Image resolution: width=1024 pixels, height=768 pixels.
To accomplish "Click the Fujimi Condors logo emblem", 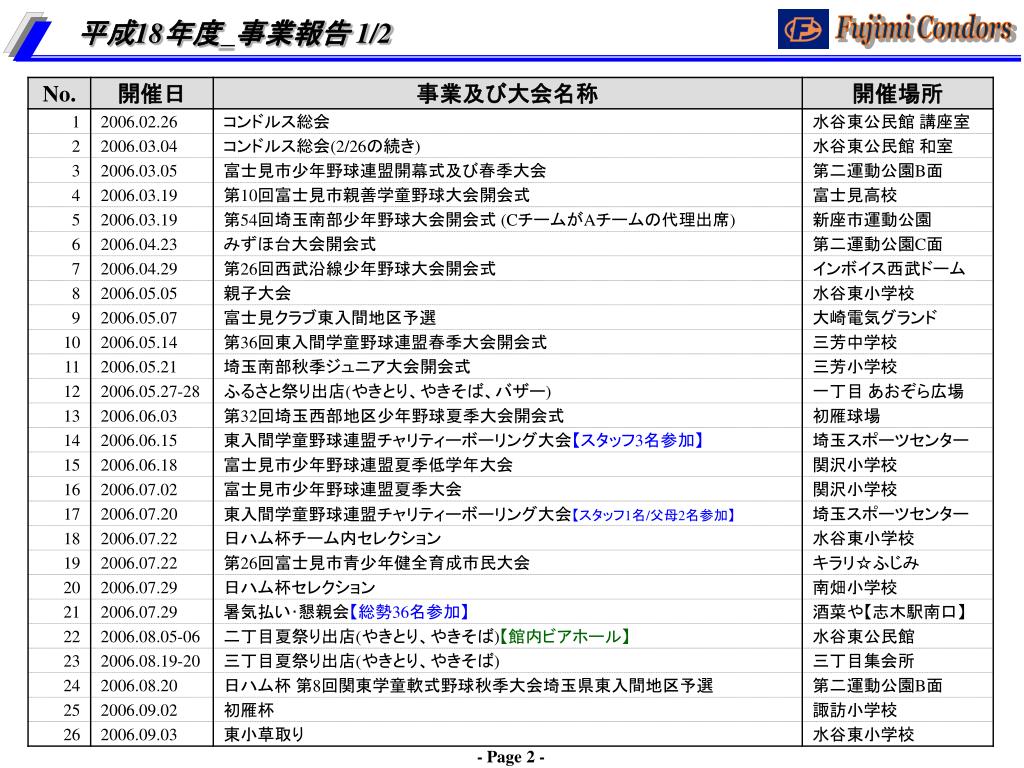I will [x=803, y=29].
